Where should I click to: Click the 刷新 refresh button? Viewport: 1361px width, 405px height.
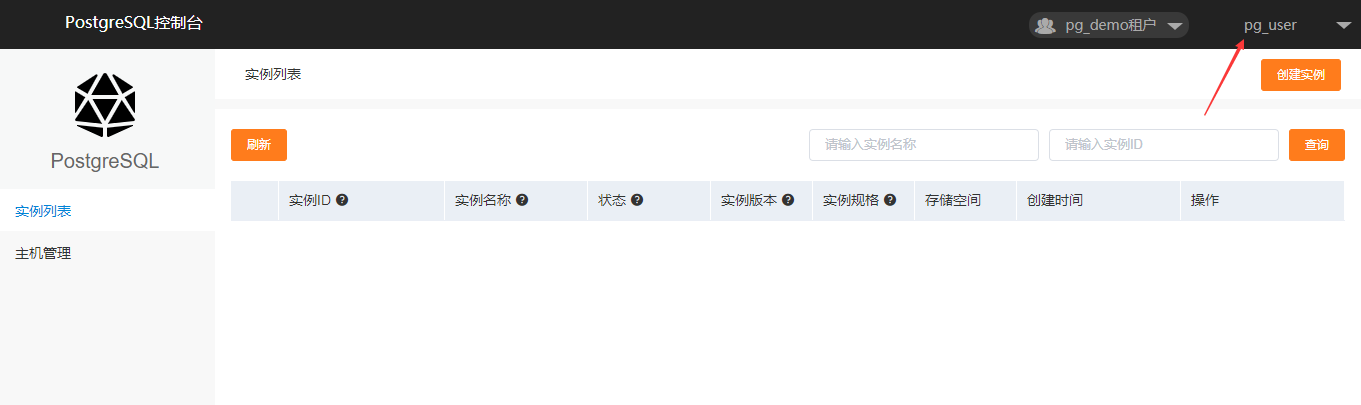point(258,145)
